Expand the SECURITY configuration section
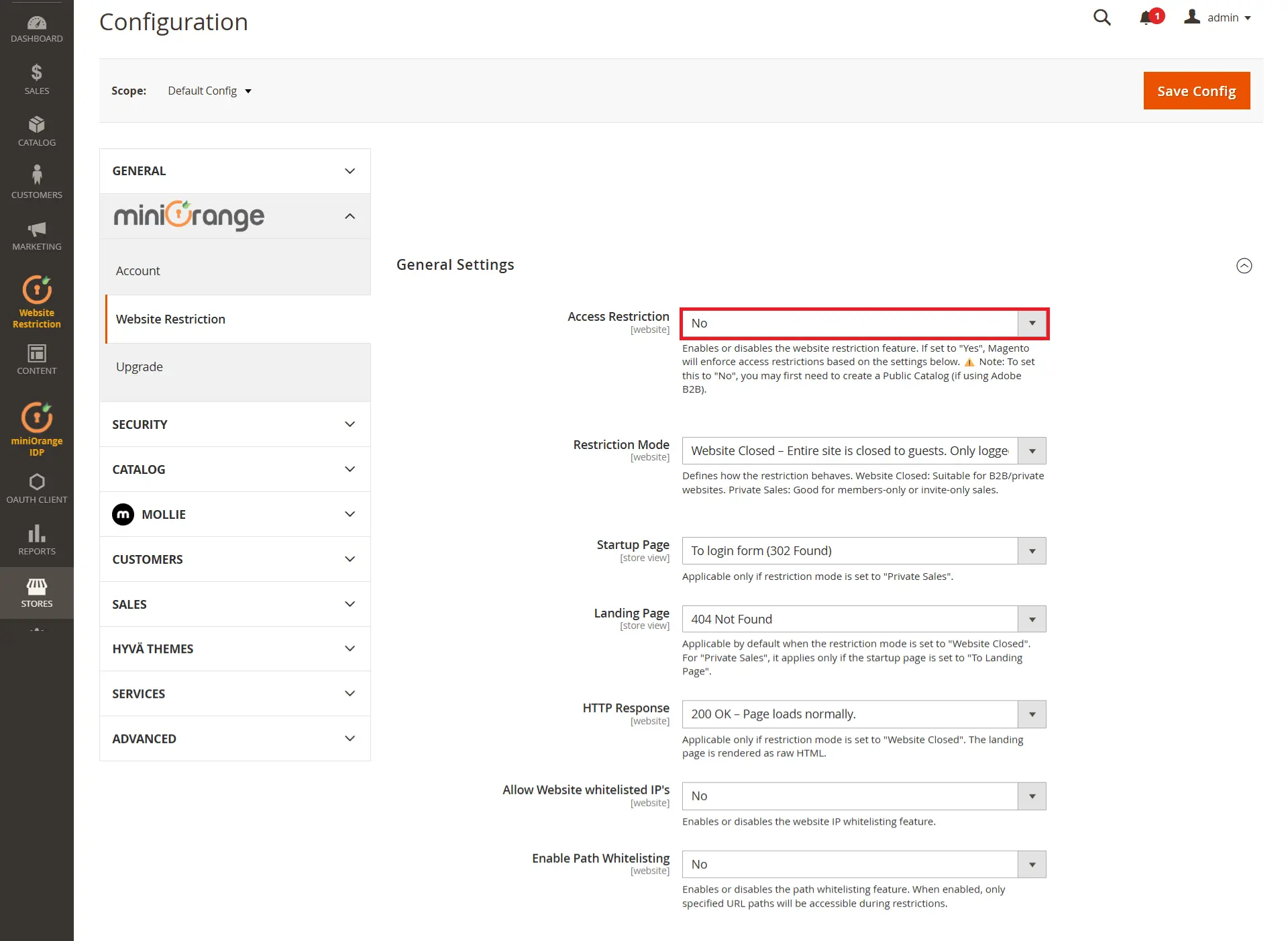The image size is (1288, 941). pos(234,424)
